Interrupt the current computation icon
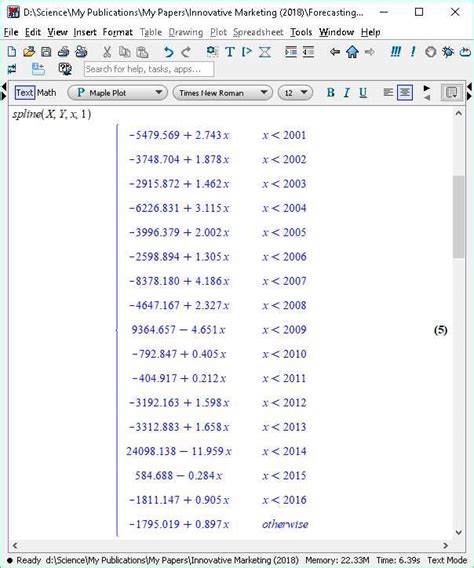The image size is (474, 568). click(430, 52)
